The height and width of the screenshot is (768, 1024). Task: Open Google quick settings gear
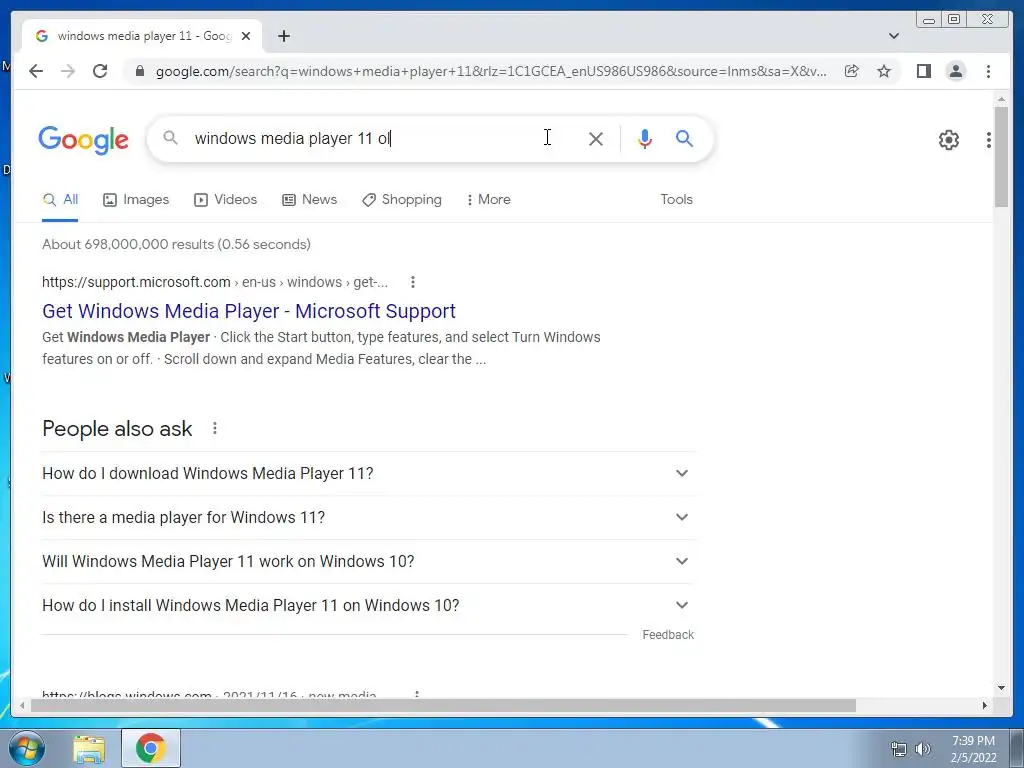pos(949,140)
